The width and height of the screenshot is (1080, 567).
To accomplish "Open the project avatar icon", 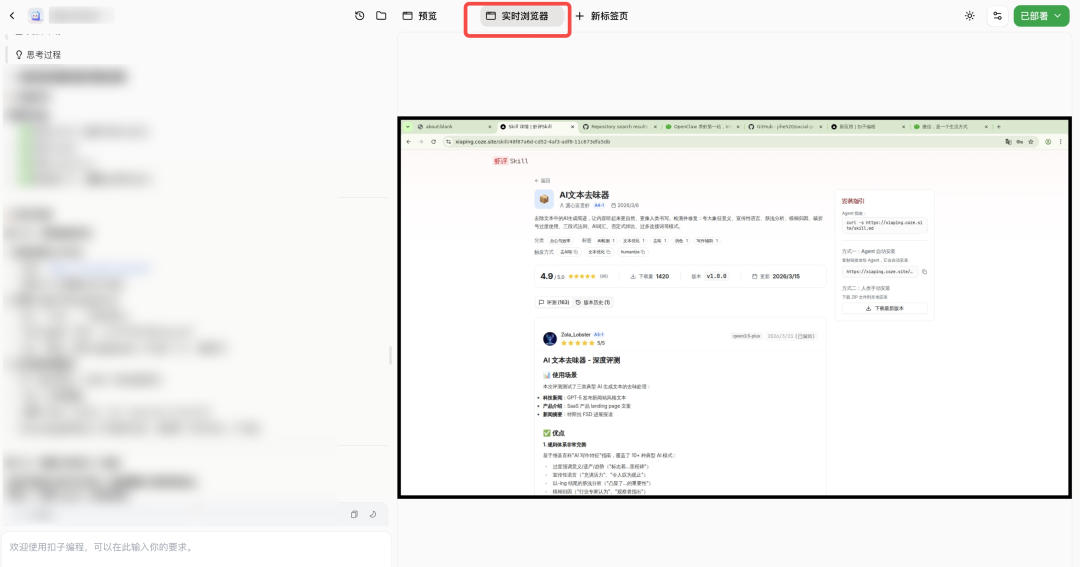I will pos(36,16).
